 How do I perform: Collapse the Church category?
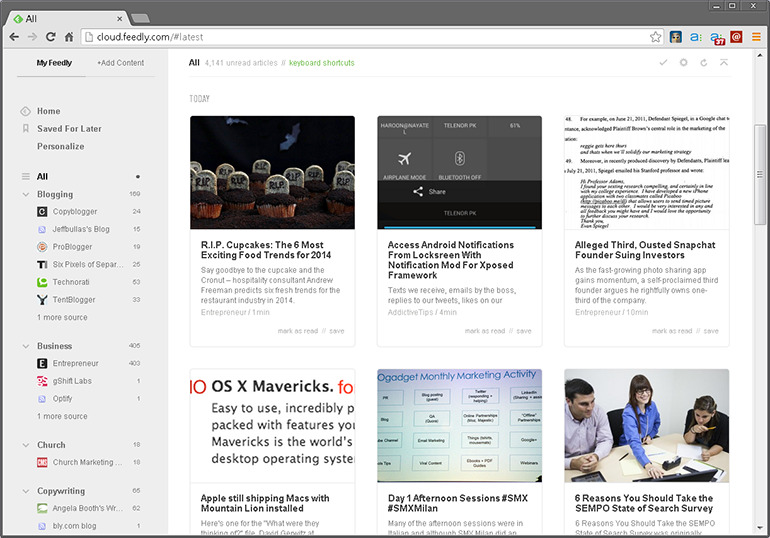coord(26,445)
